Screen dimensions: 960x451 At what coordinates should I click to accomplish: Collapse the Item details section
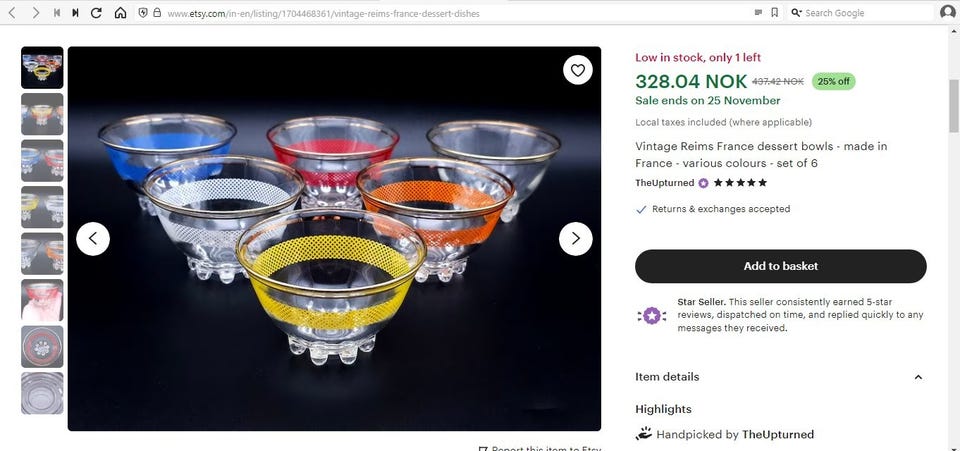[918, 377]
